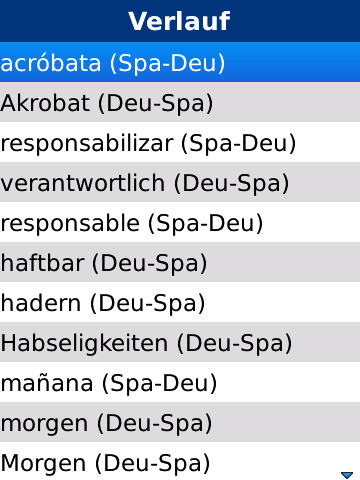Choose responsabilizar (Spa-Deu) from history
Screen dimensions: 360x480
tap(180, 142)
